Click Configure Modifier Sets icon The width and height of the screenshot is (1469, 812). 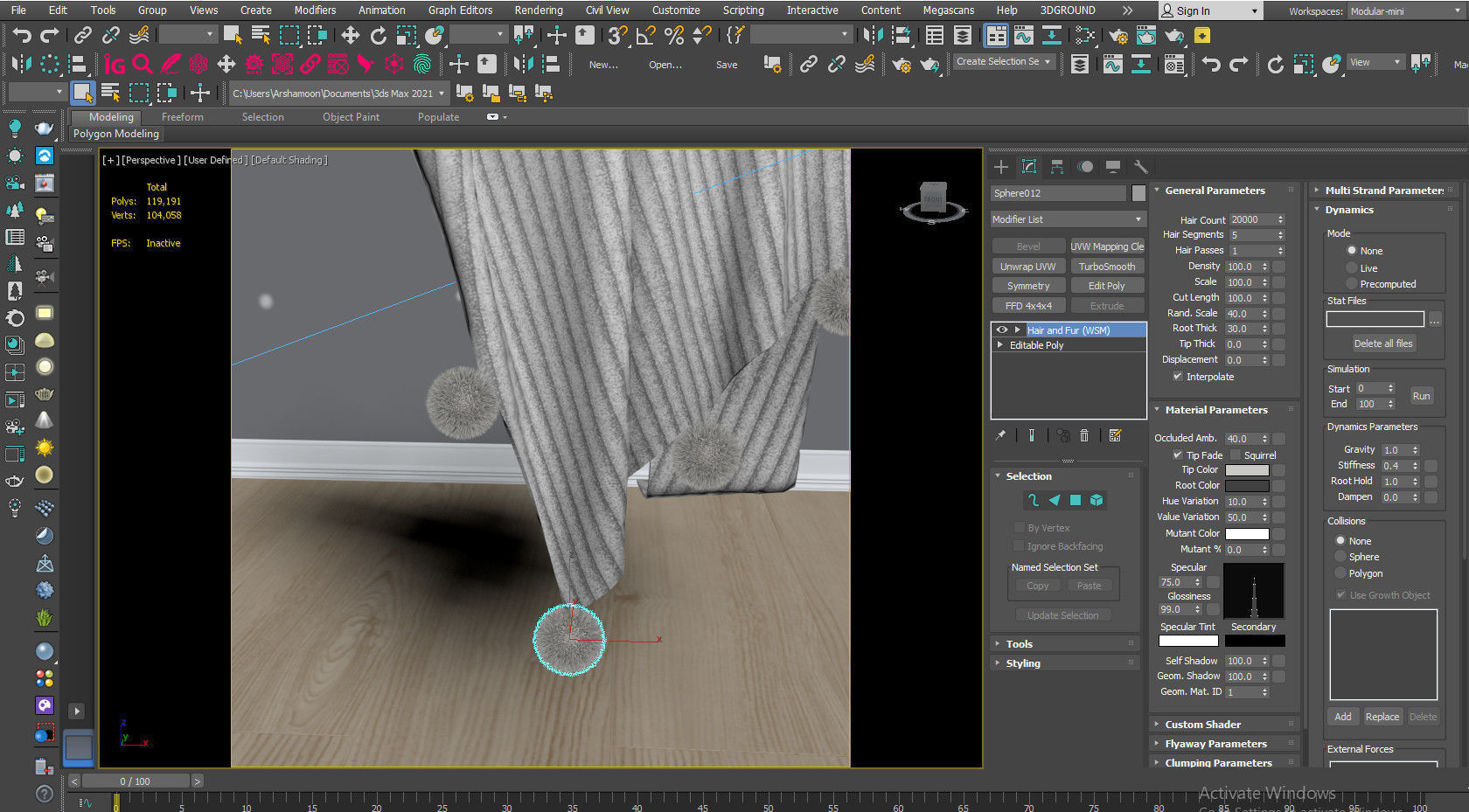coord(1115,435)
